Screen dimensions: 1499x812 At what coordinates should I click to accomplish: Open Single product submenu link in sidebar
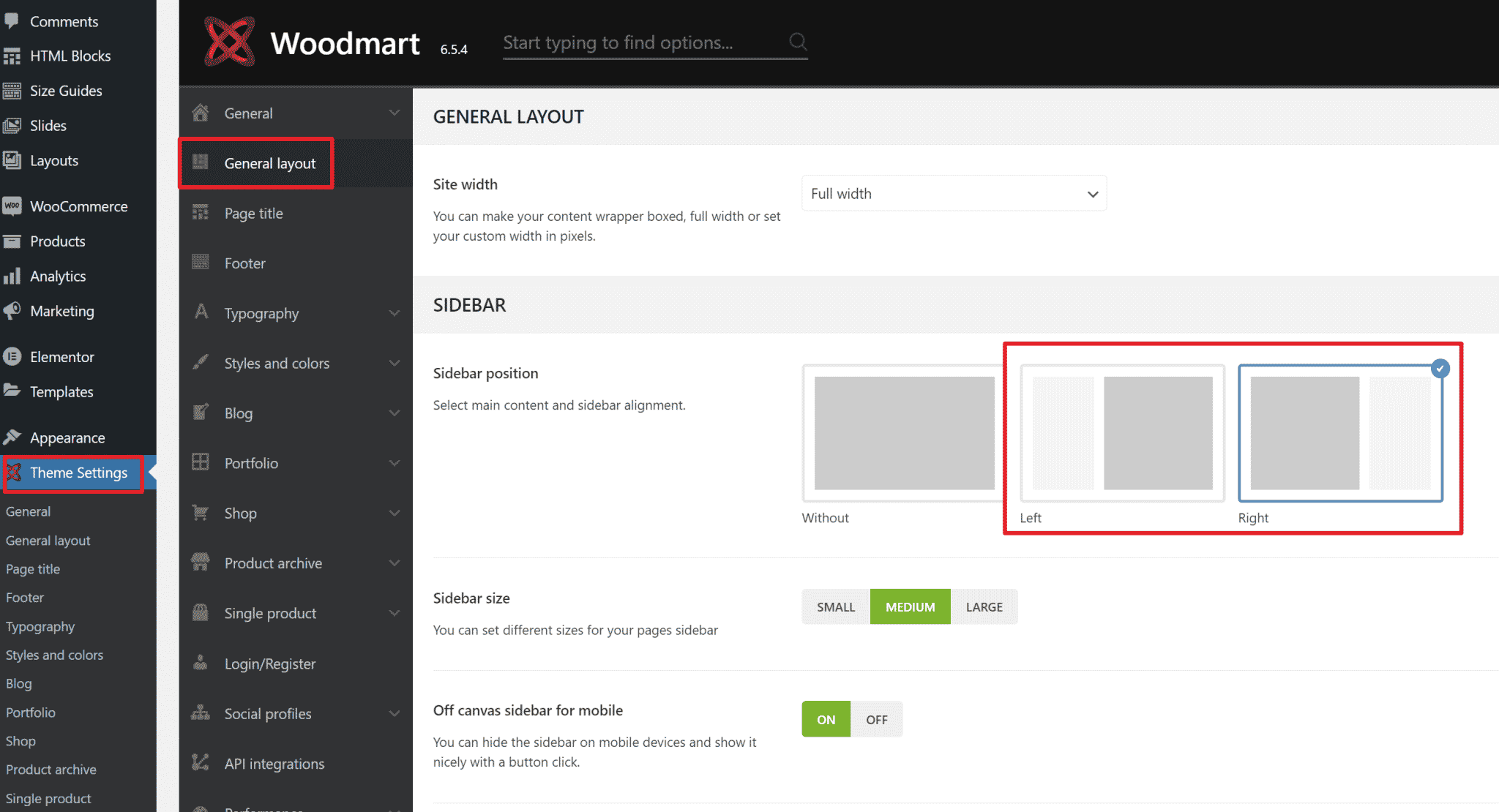coord(48,798)
